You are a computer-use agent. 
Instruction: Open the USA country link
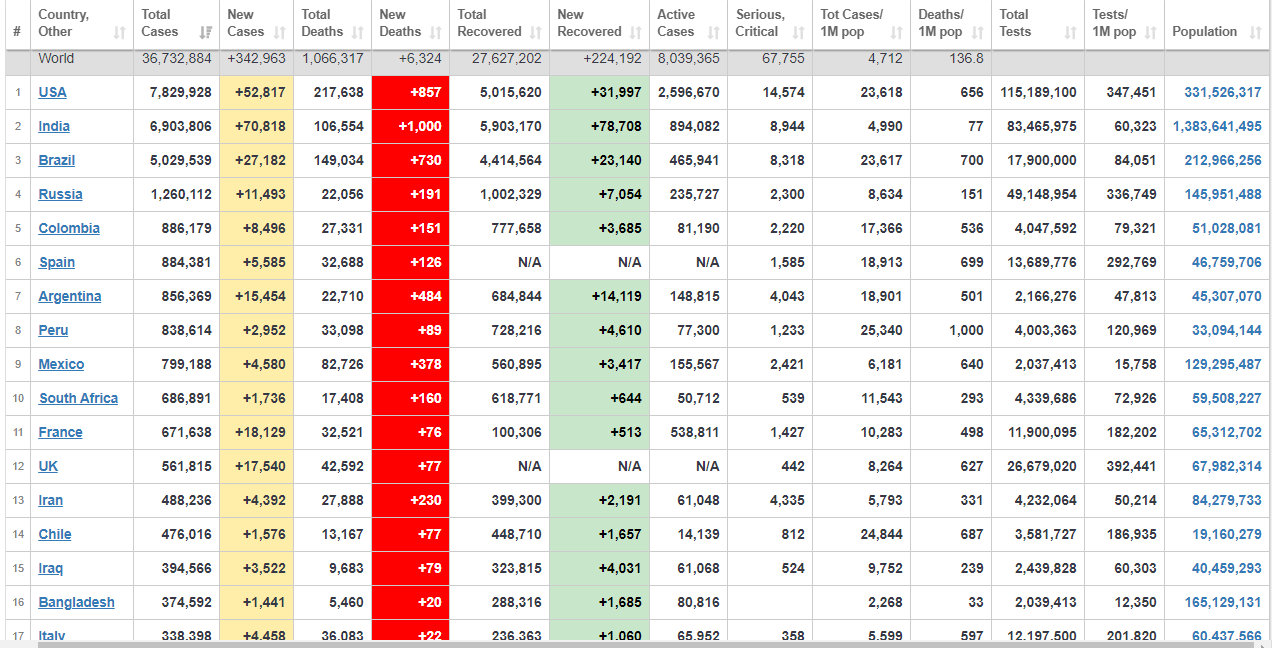pos(52,92)
